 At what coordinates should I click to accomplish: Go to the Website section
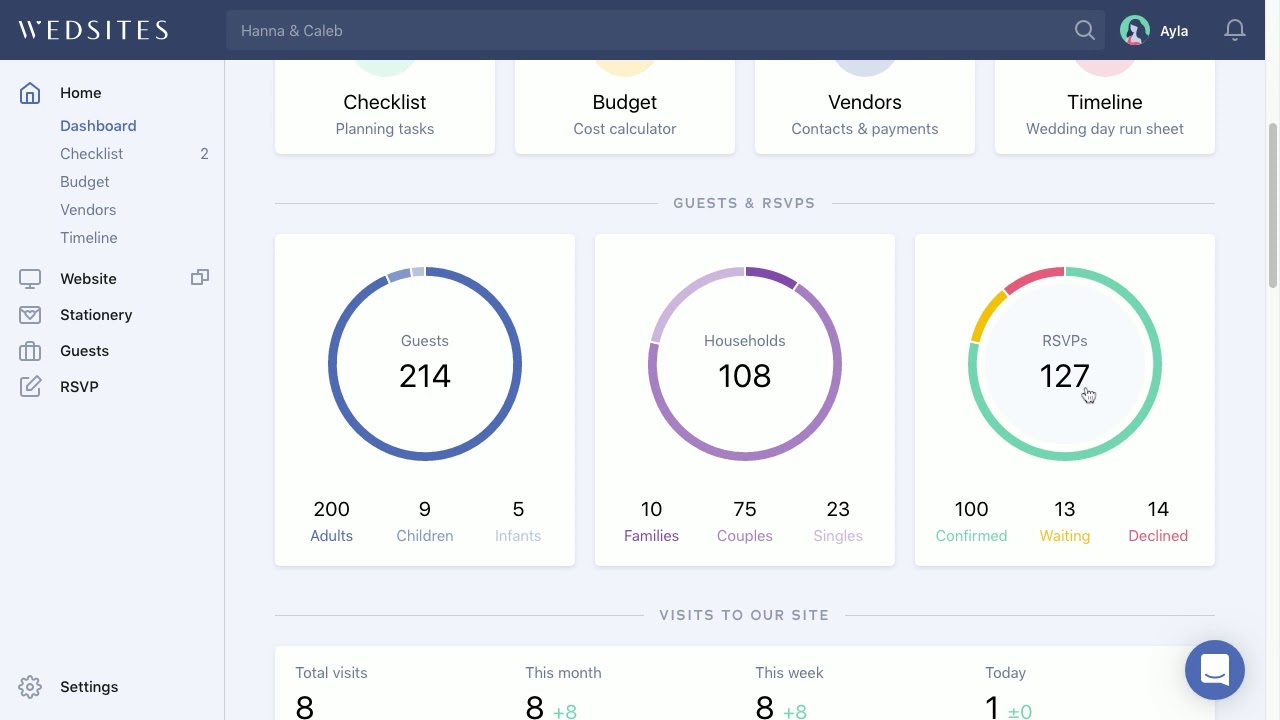click(x=88, y=279)
